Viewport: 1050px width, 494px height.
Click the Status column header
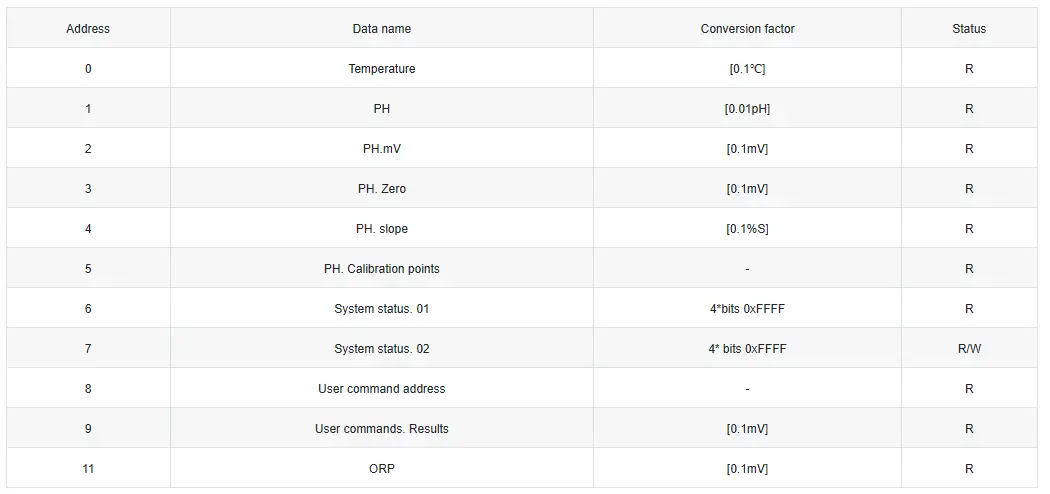pos(969,29)
